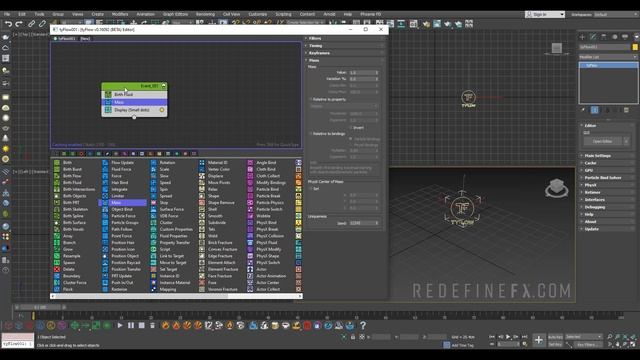This screenshot has height=360, width=640.
Task: Choose the Surface Force operator
Action: pyautogui.click(x=171, y=209)
